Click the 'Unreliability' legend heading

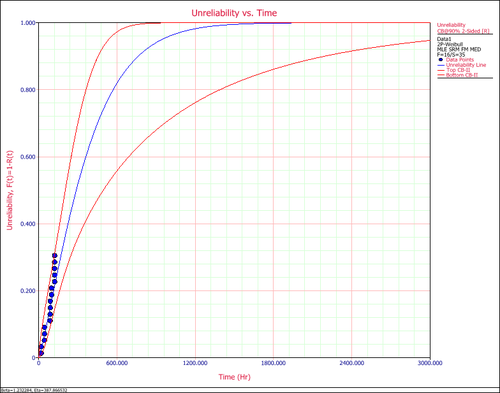pyautogui.click(x=451, y=25)
